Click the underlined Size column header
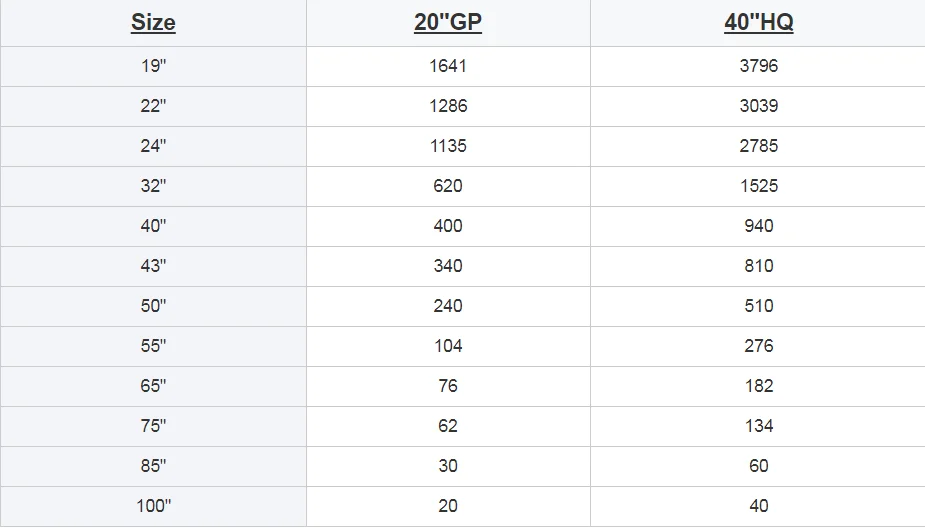This screenshot has width=925, height=528. (153, 23)
